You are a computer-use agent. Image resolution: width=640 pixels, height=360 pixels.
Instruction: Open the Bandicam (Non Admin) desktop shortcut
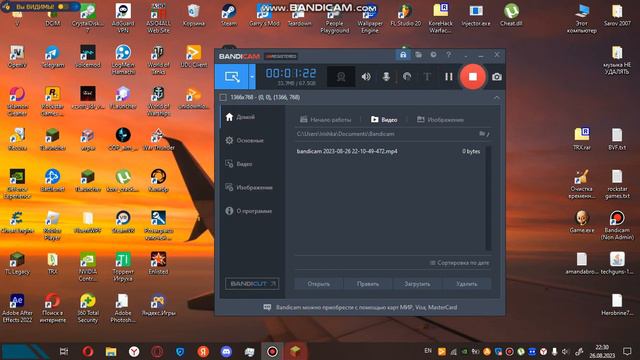(617, 225)
